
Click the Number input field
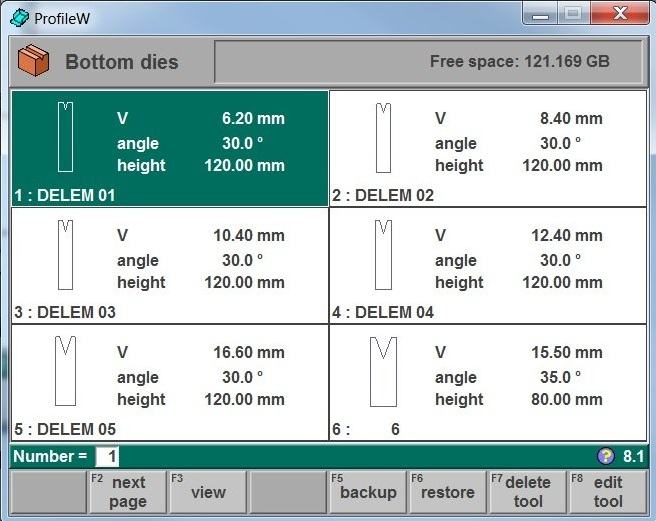tap(107, 457)
